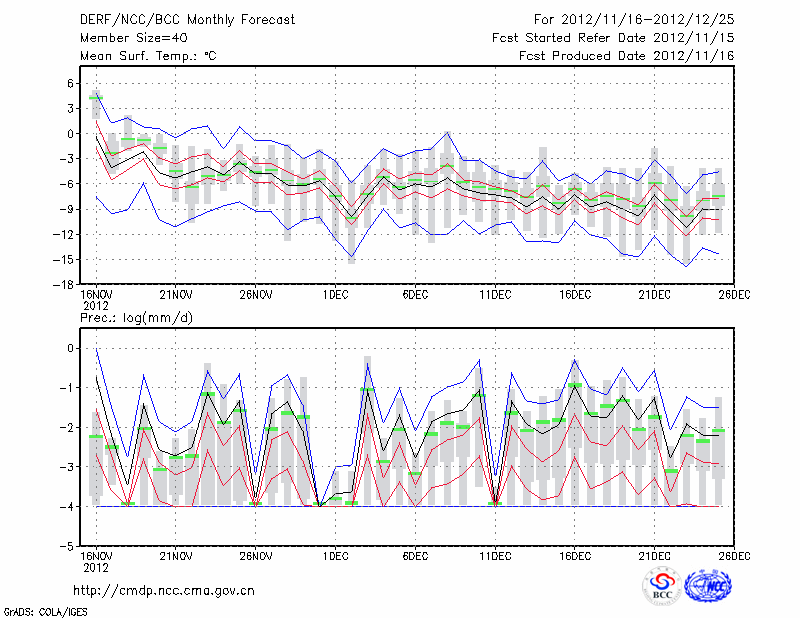Click 16DEC label under the temperature chart
The height and width of the screenshot is (618, 800).
click(575, 295)
